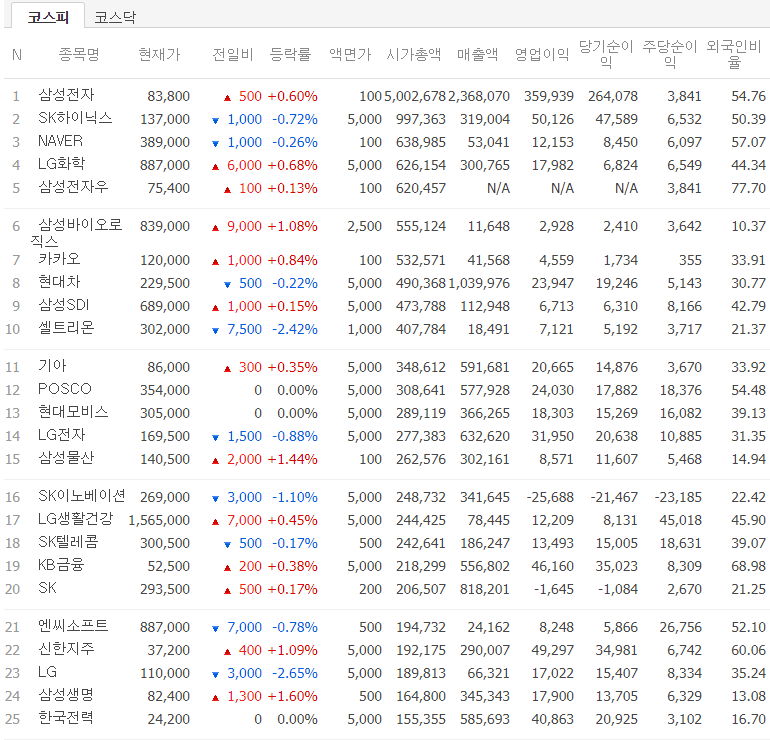Click SK텔레콤 face value 500

[x=370, y=543]
